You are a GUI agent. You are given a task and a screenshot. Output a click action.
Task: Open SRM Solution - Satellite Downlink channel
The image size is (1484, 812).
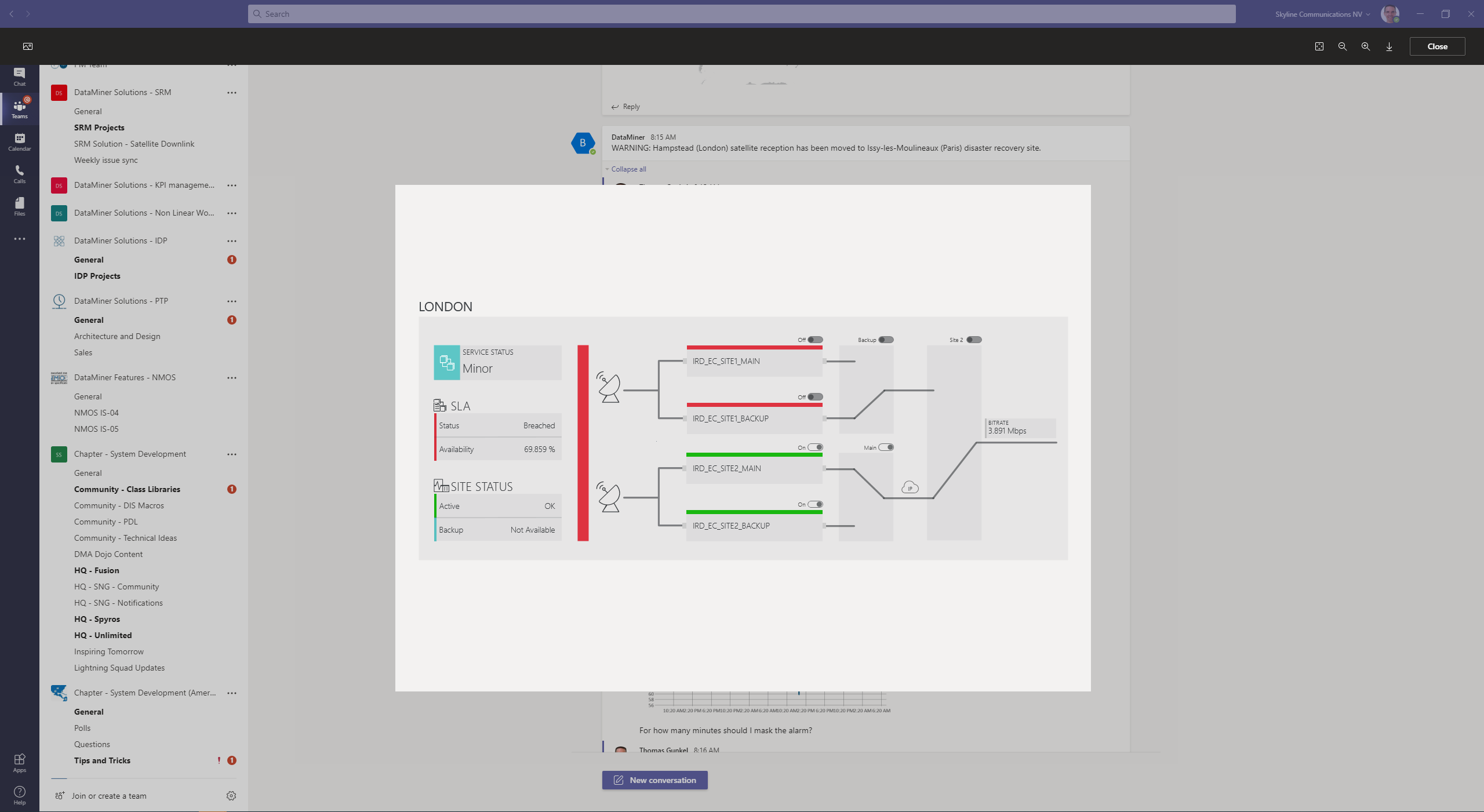click(134, 144)
